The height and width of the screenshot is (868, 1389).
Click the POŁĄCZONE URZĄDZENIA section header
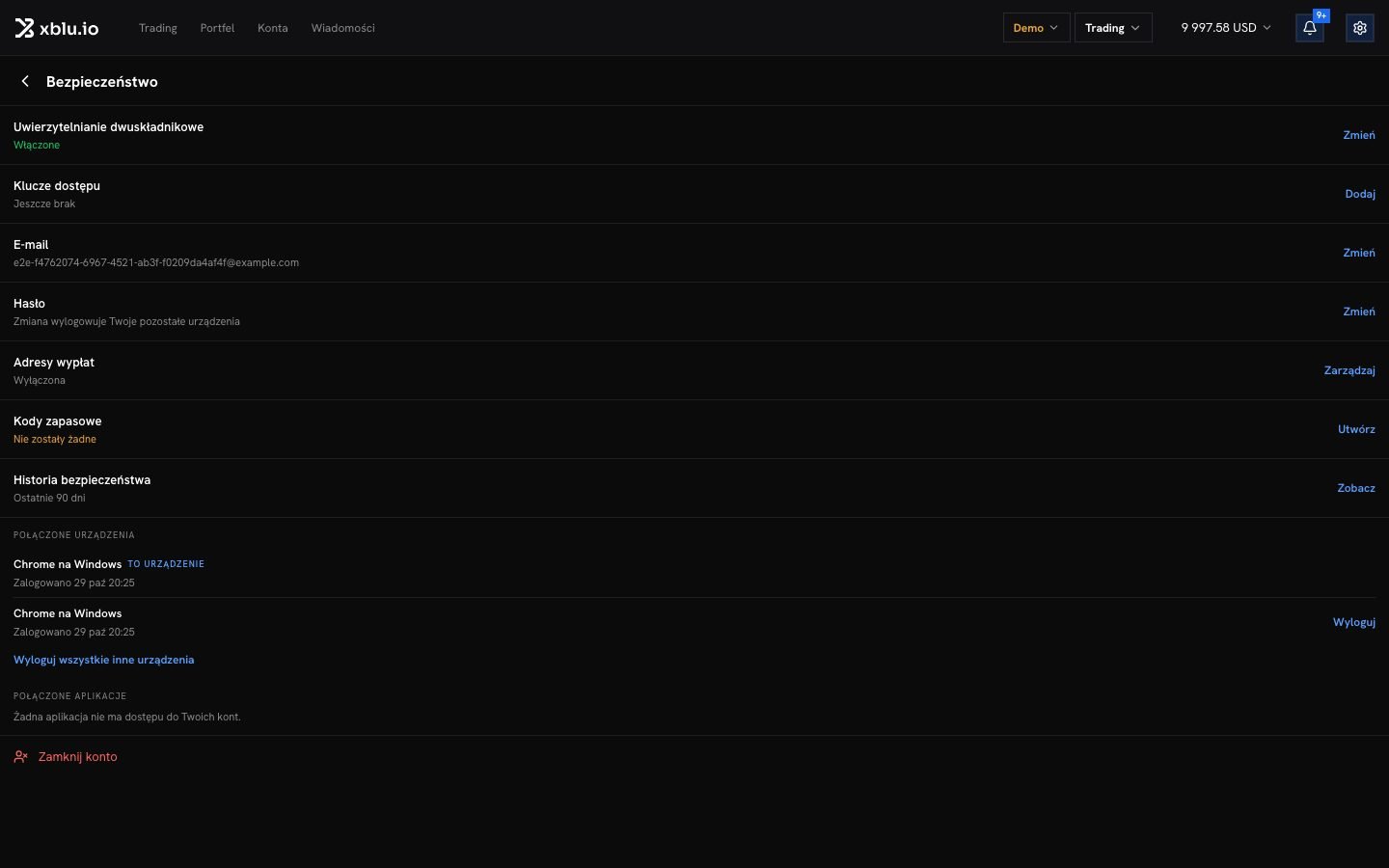pos(74,534)
